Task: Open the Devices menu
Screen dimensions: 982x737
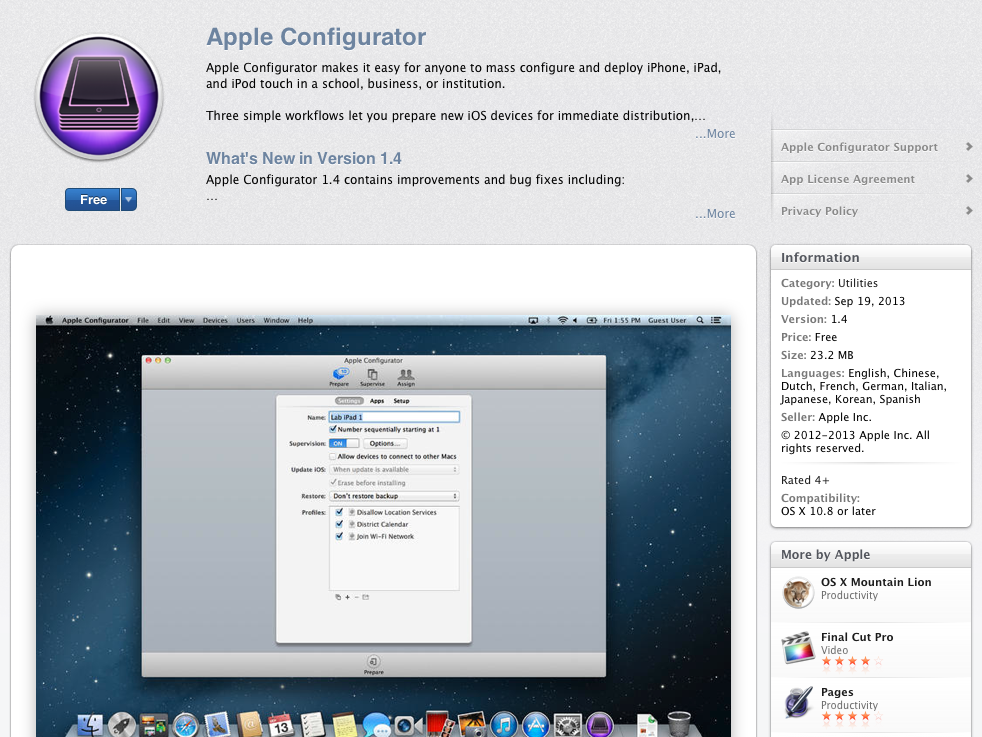Action: tap(214, 320)
